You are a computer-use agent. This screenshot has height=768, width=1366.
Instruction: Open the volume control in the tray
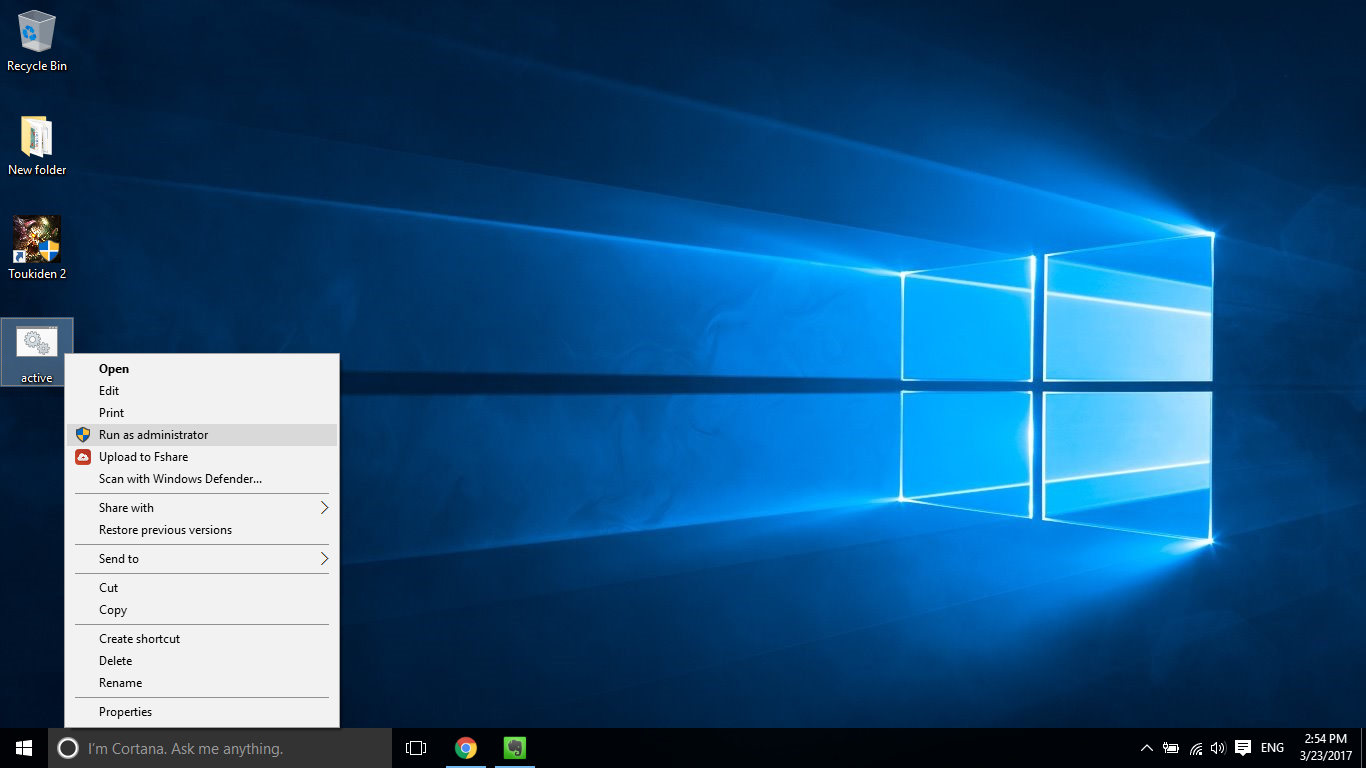pyautogui.click(x=1217, y=747)
